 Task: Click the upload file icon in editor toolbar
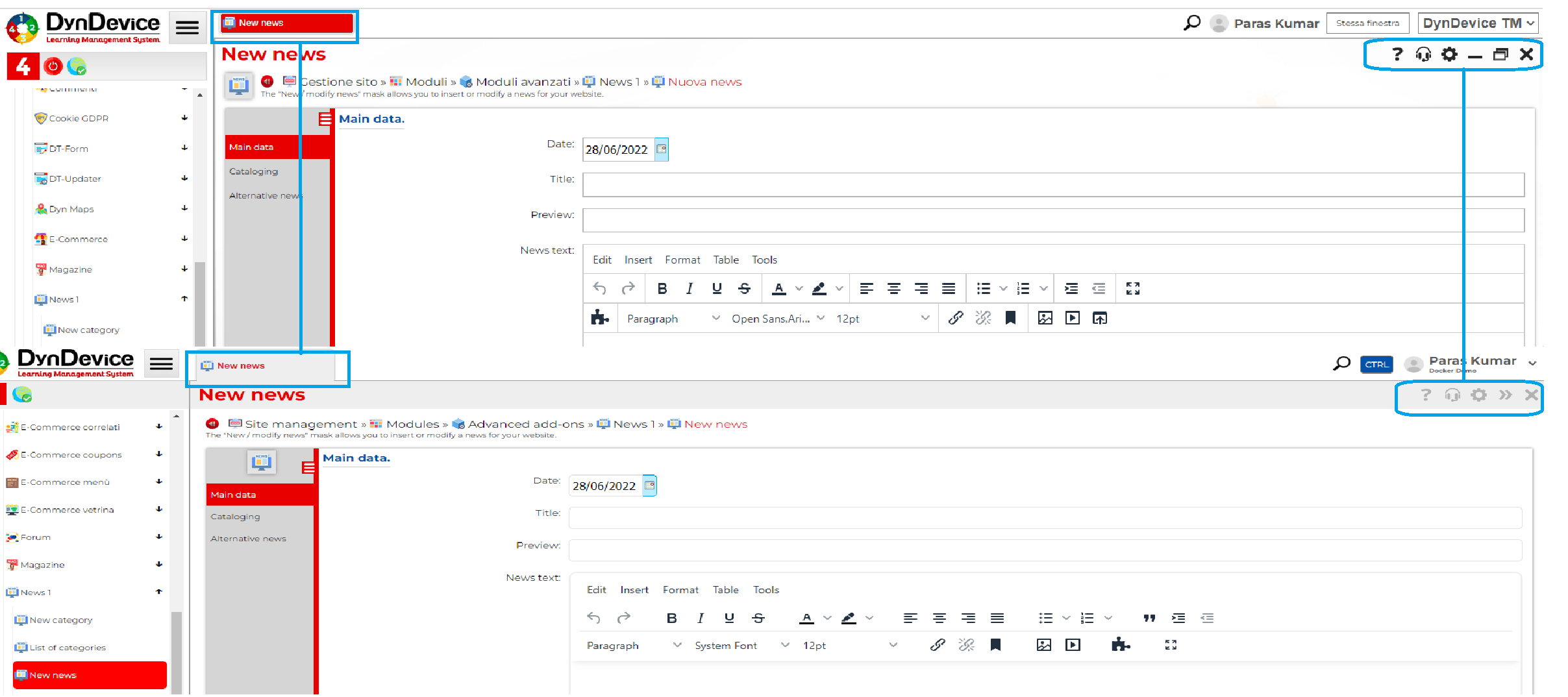(x=1099, y=318)
